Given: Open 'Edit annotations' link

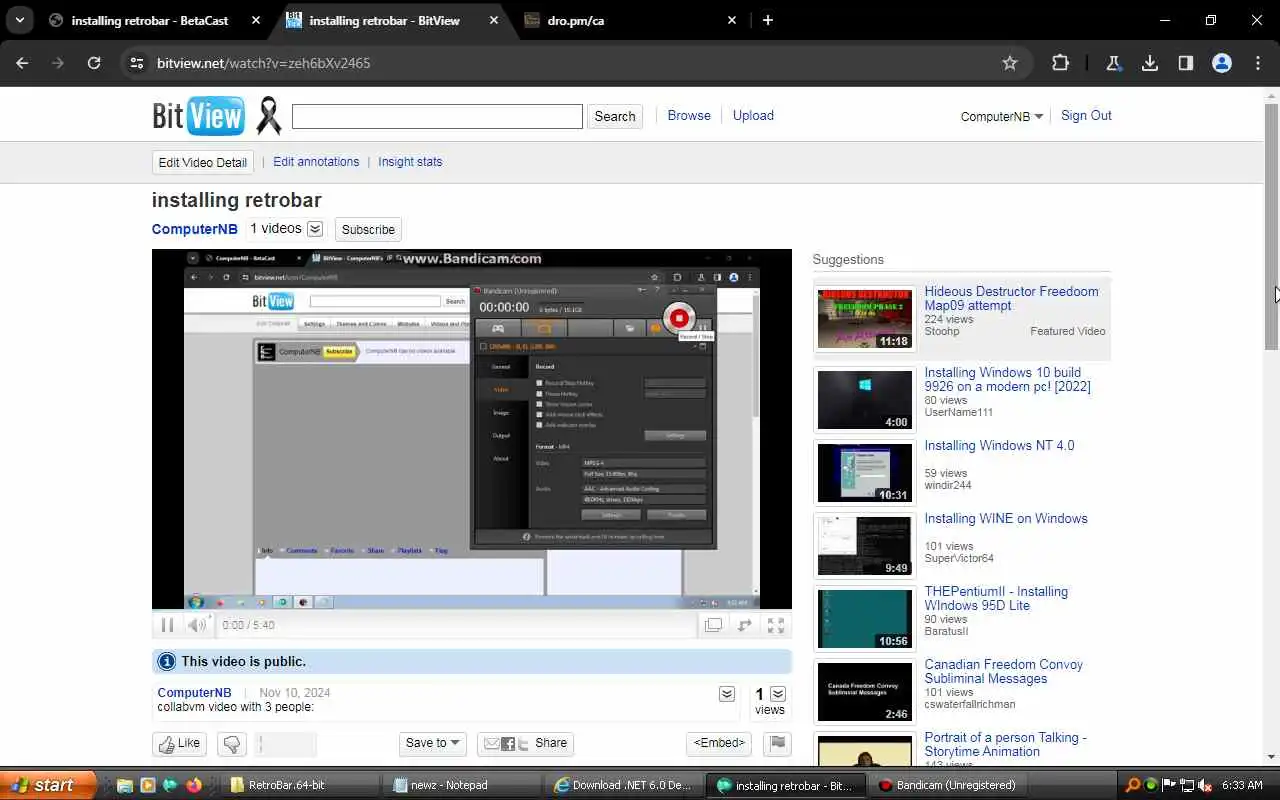Looking at the screenshot, I should [x=316, y=161].
